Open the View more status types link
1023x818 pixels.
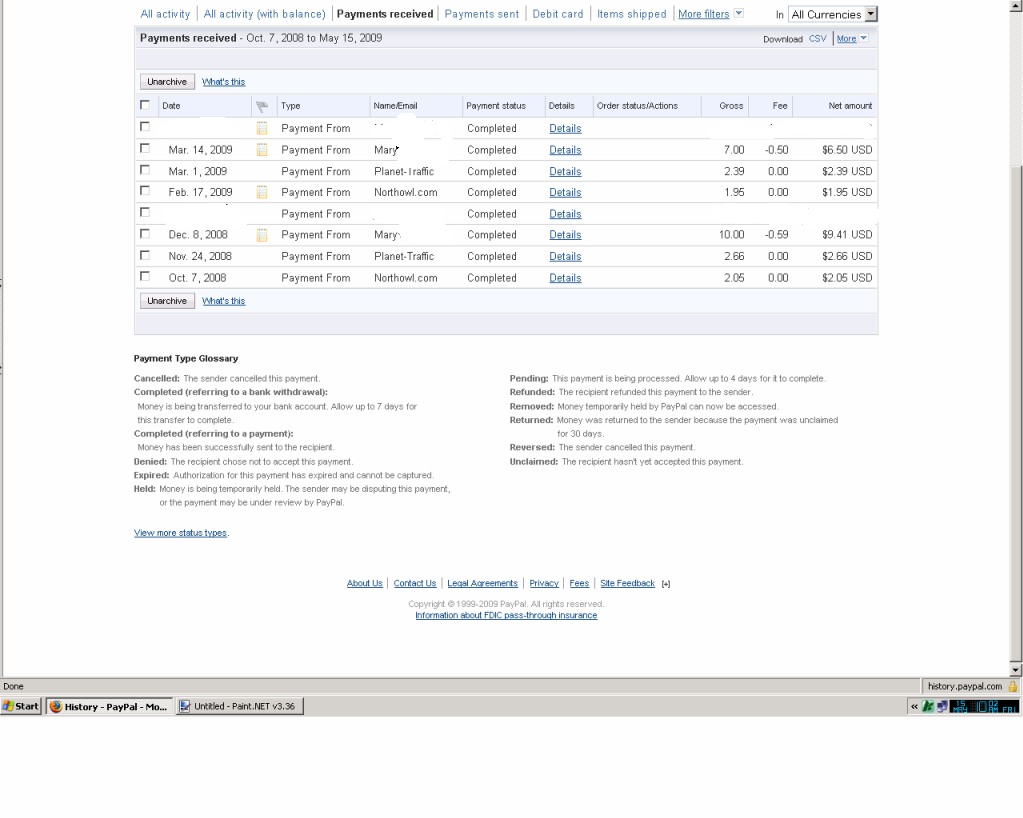[x=180, y=533]
